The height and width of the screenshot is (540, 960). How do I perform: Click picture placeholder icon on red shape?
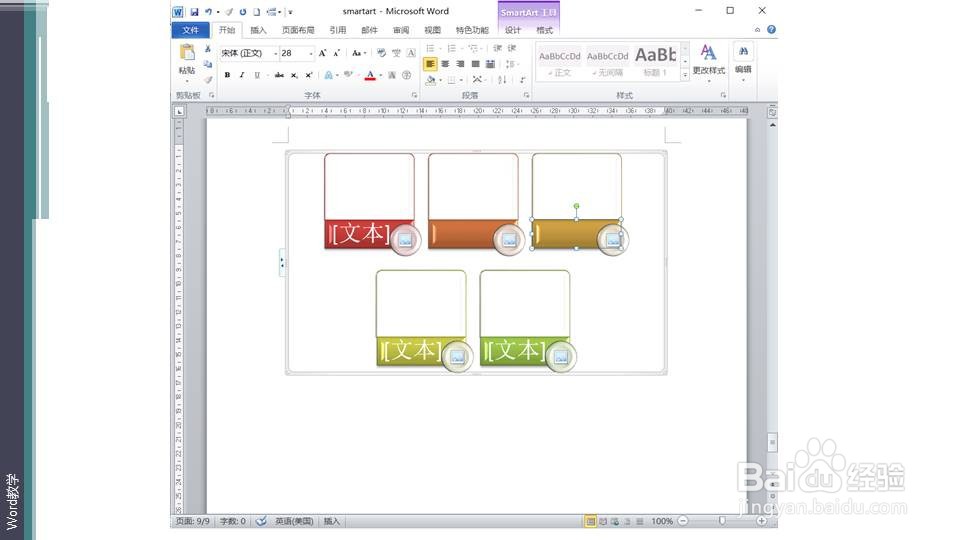click(x=405, y=240)
